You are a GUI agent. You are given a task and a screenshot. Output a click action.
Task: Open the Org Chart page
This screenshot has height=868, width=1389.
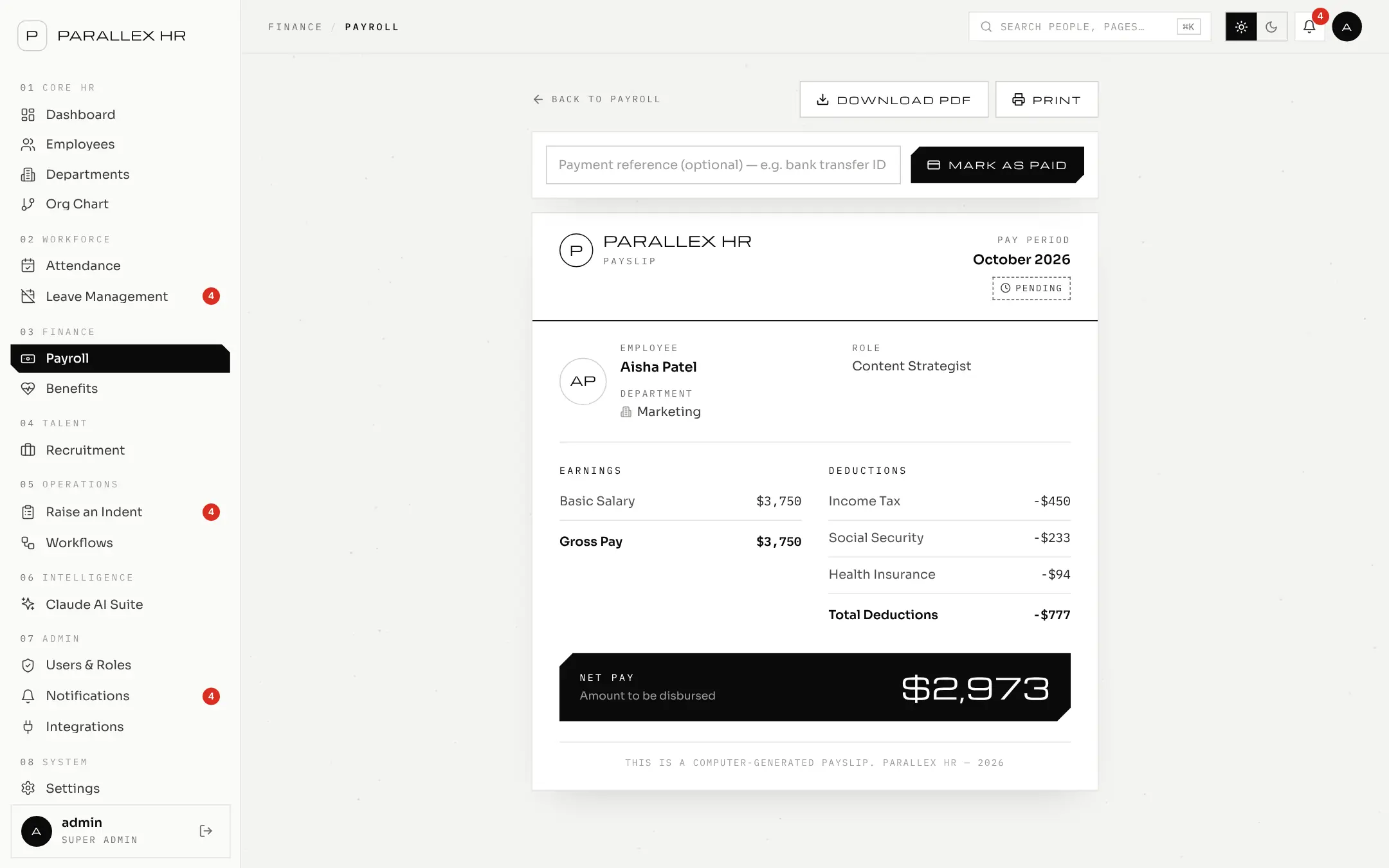point(120,204)
